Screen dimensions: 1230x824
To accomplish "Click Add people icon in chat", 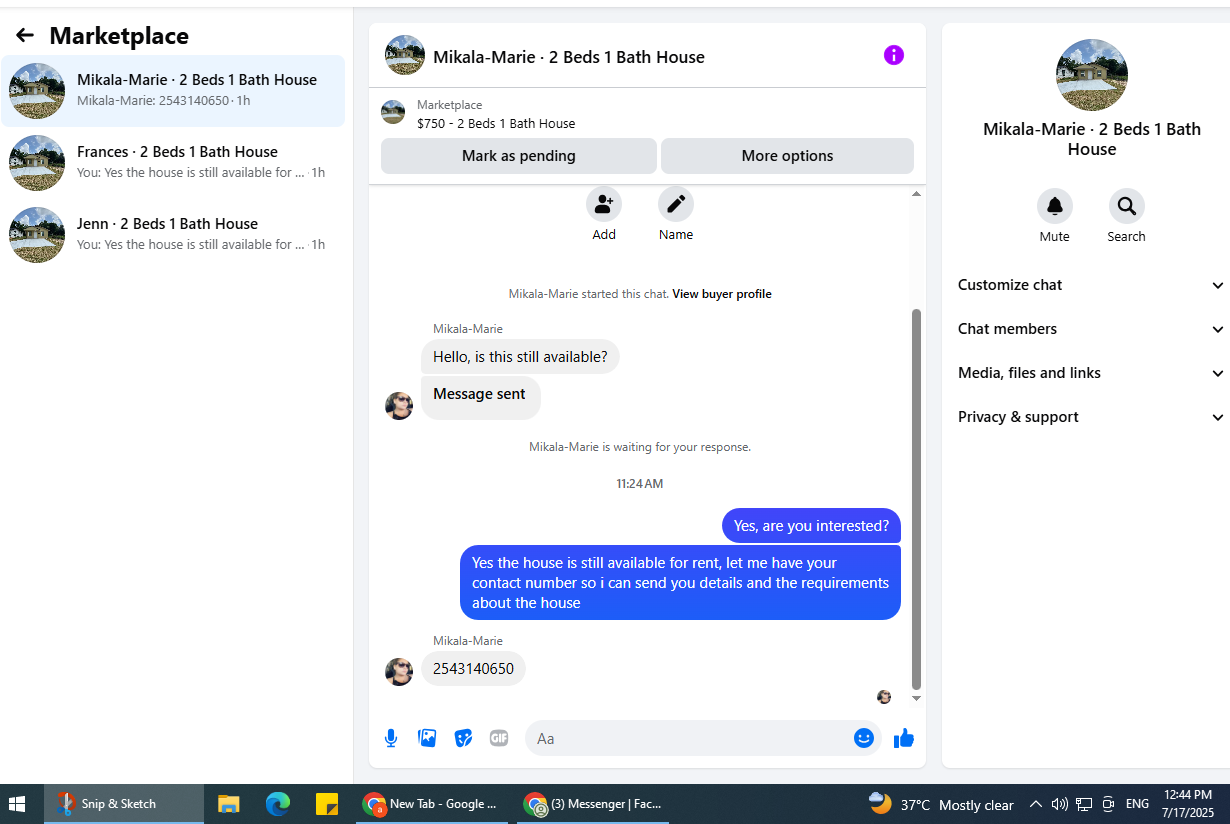I will (604, 204).
